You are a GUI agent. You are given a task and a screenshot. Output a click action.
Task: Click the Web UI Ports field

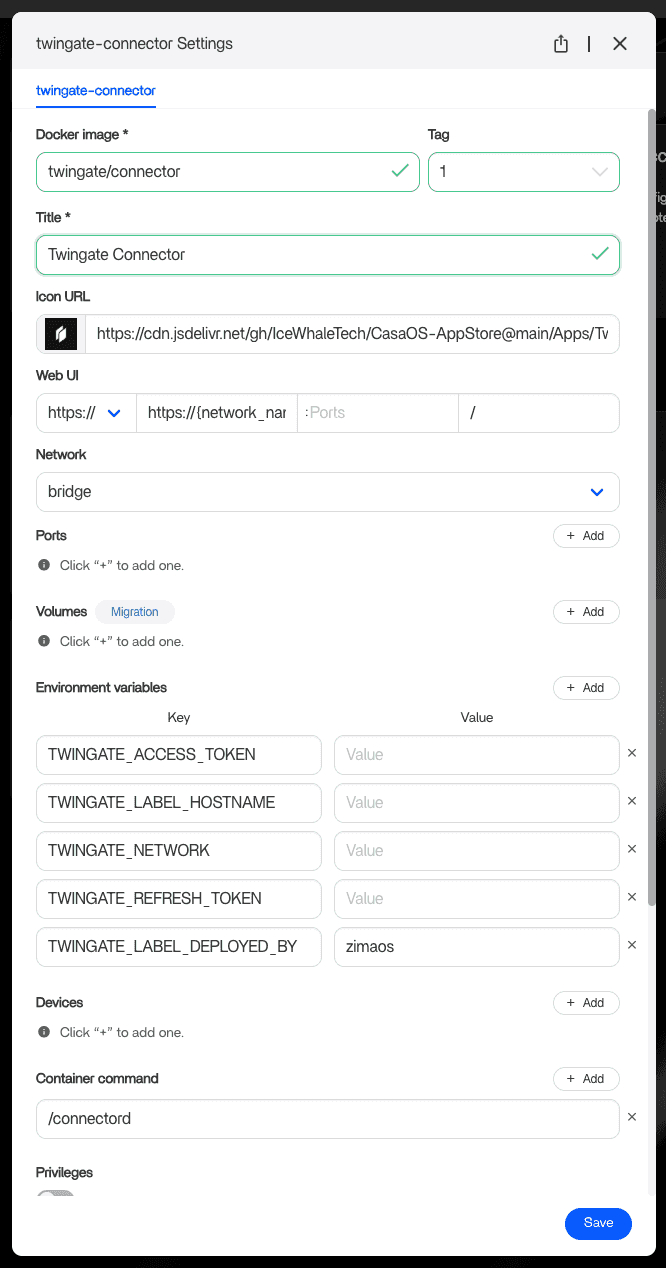coord(378,412)
